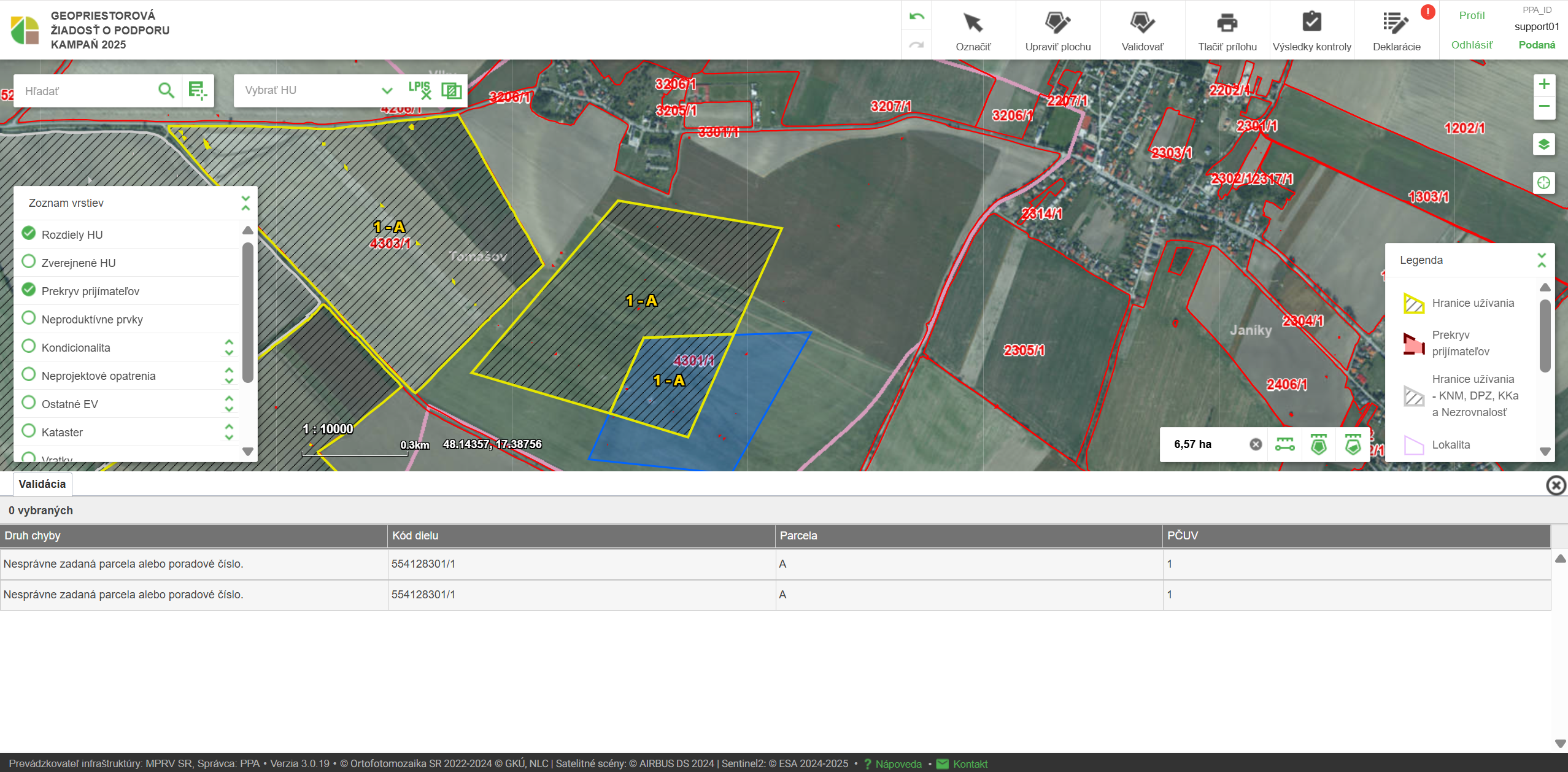
Task: Uncheck the Rozdiely HU layer
Action: pyautogui.click(x=28, y=234)
